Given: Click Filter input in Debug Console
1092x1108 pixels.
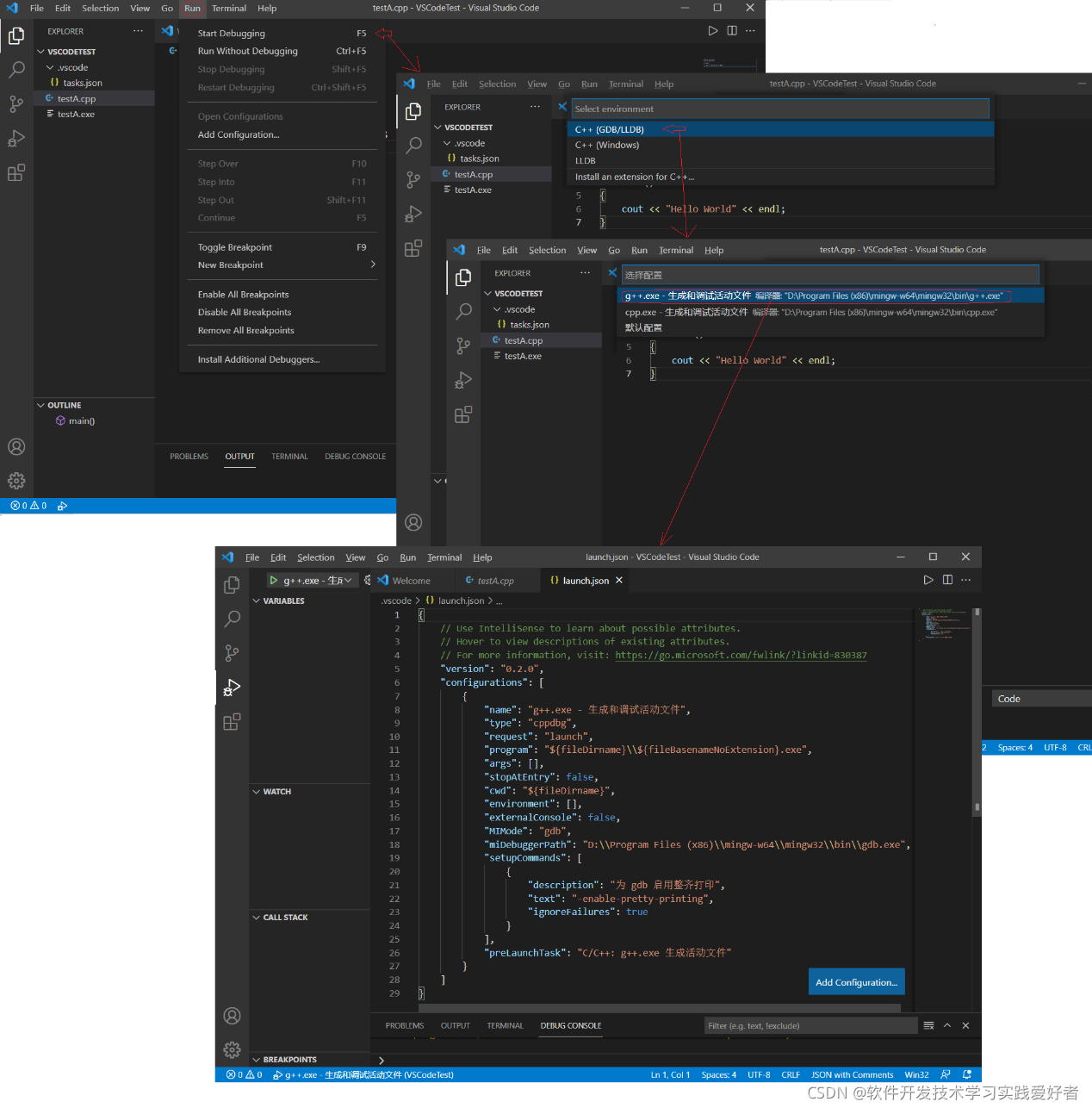Looking at the screenshot, I should click(810, 1025).
